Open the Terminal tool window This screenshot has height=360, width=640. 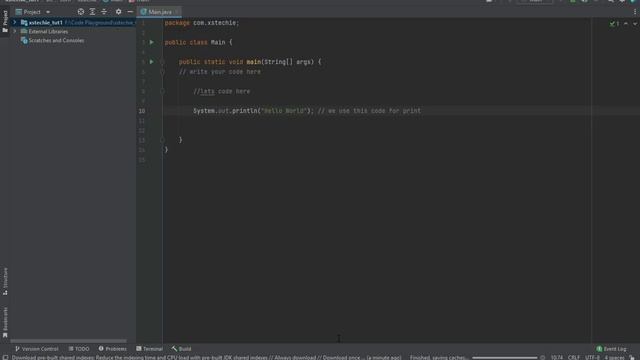[x=149, y=349]
